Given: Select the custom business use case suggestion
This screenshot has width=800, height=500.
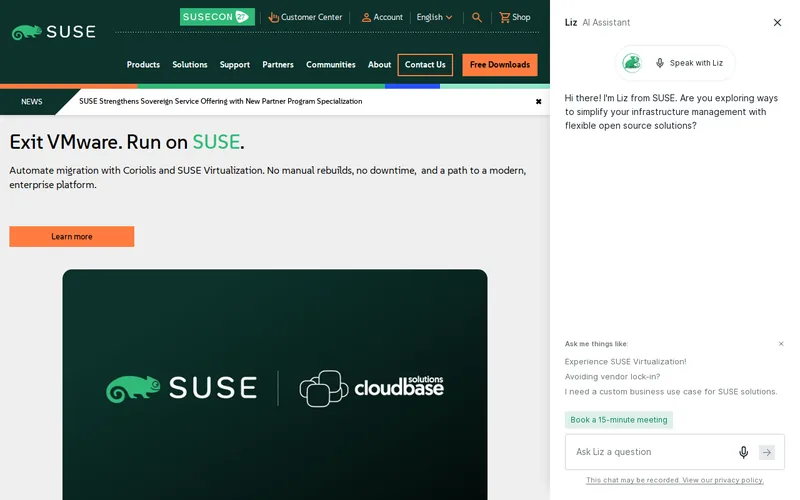Looking at the screenshot, I should click(671, 392).
